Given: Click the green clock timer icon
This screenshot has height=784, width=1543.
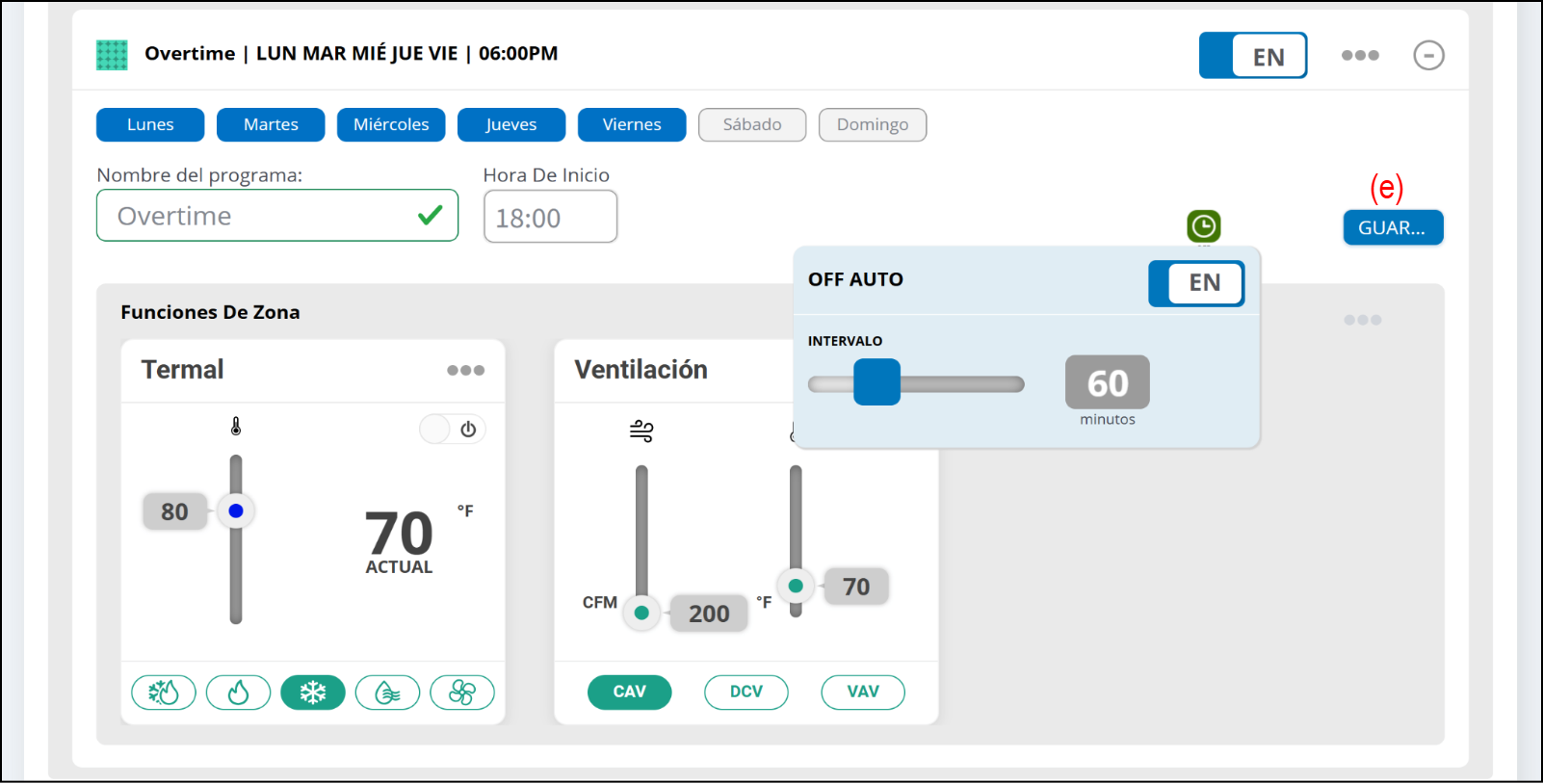Looking at the screenshot, I should click(x=1203, y=226).
